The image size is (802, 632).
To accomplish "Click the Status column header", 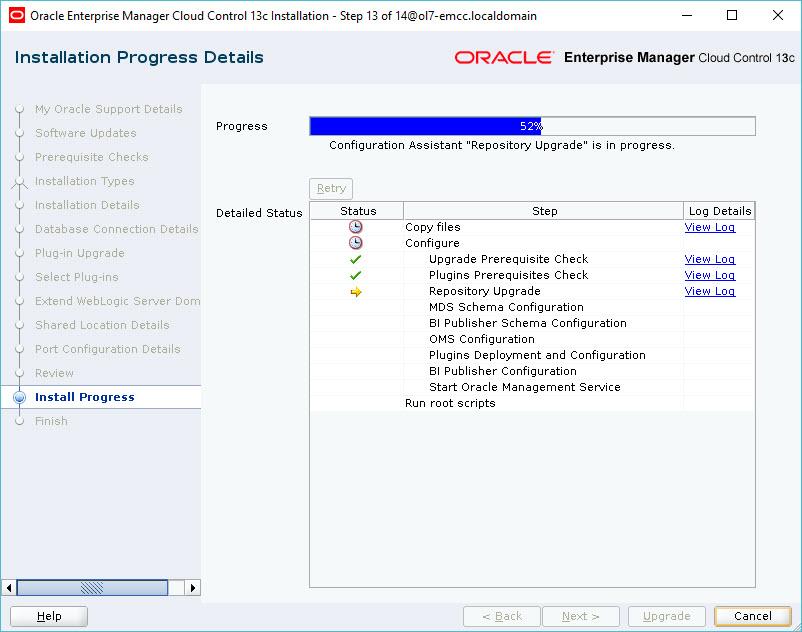I will [357, 211].
